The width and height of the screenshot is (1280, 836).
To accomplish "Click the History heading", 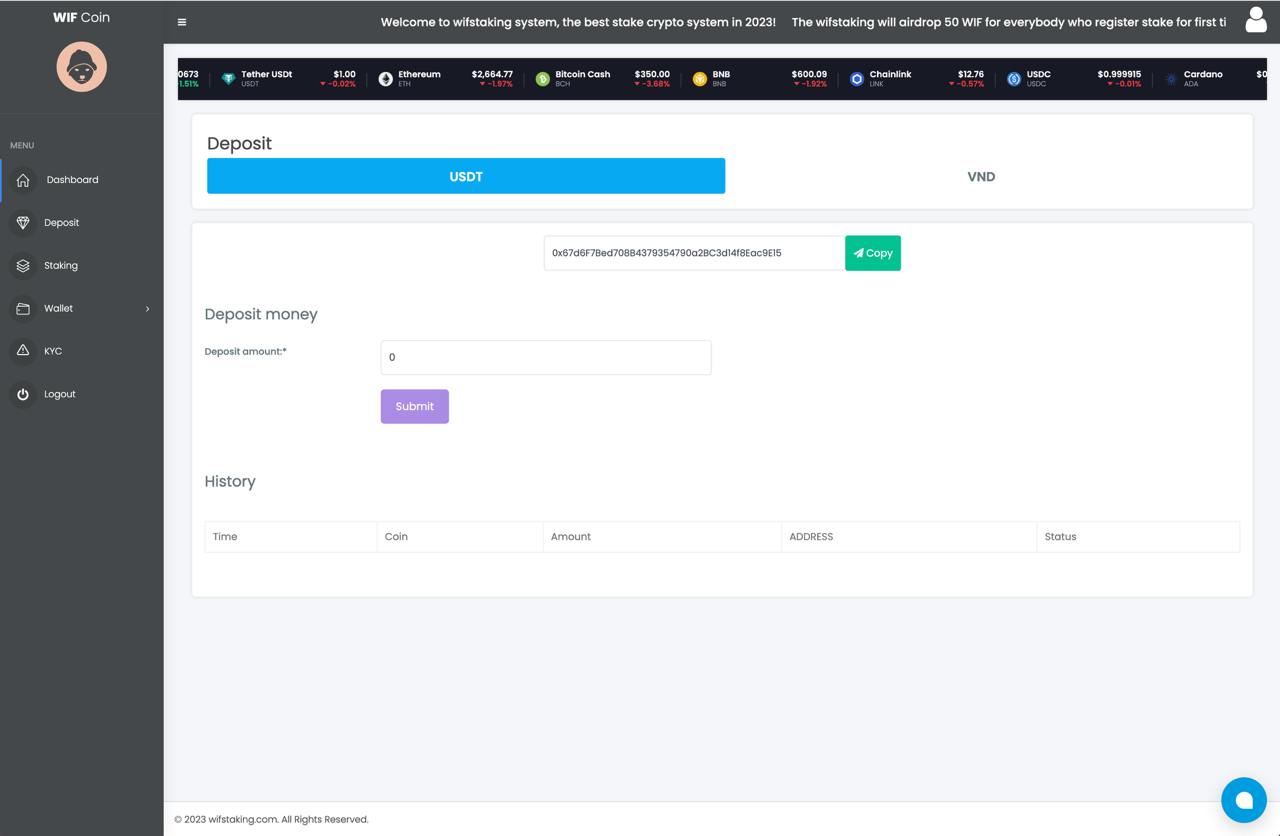I will 230,481.
